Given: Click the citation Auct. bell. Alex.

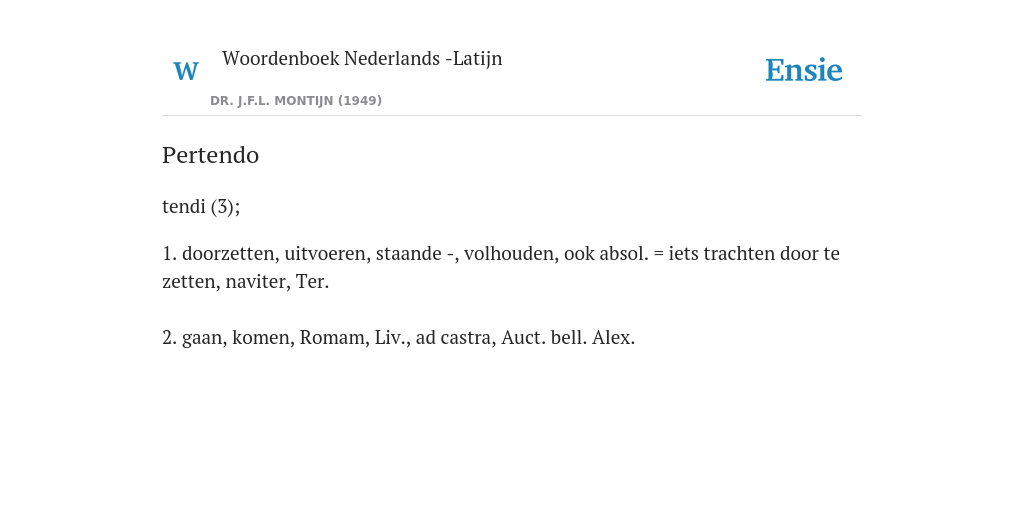Looking at the screenshot, I should pyautogui.click(x=568, y=338).
